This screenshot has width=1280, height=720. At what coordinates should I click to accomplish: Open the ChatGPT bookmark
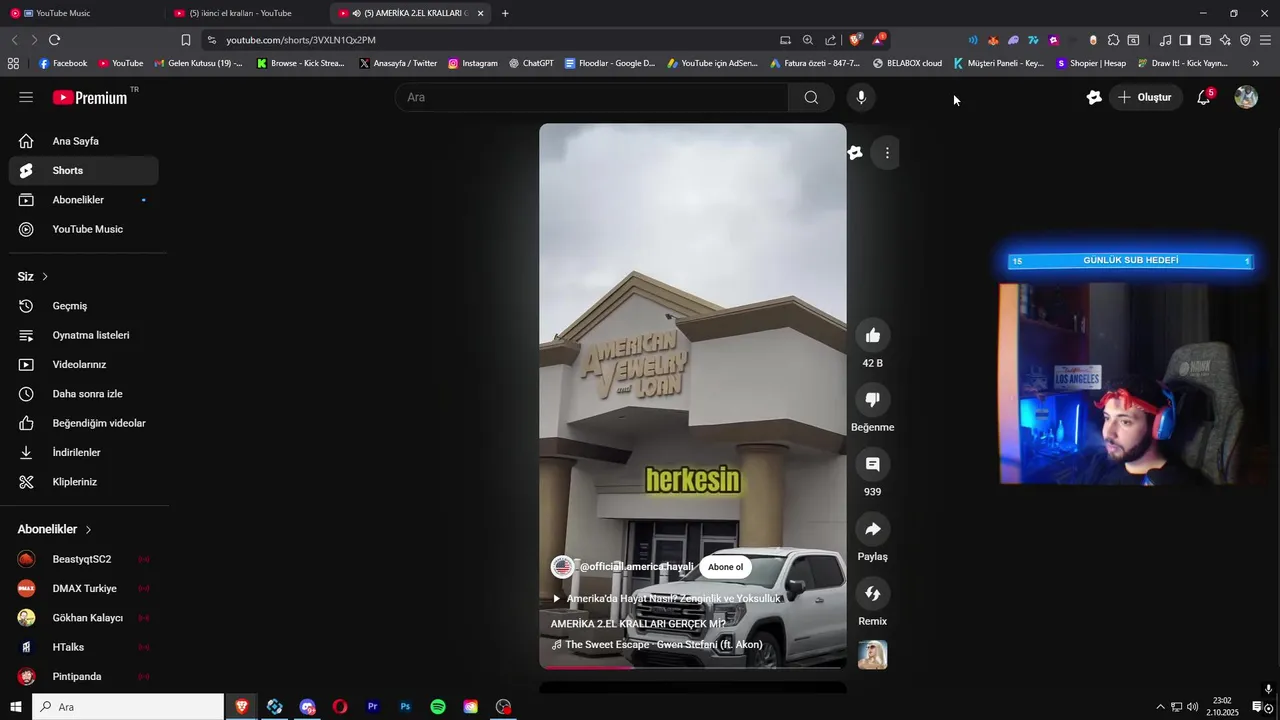click(531, 63)
